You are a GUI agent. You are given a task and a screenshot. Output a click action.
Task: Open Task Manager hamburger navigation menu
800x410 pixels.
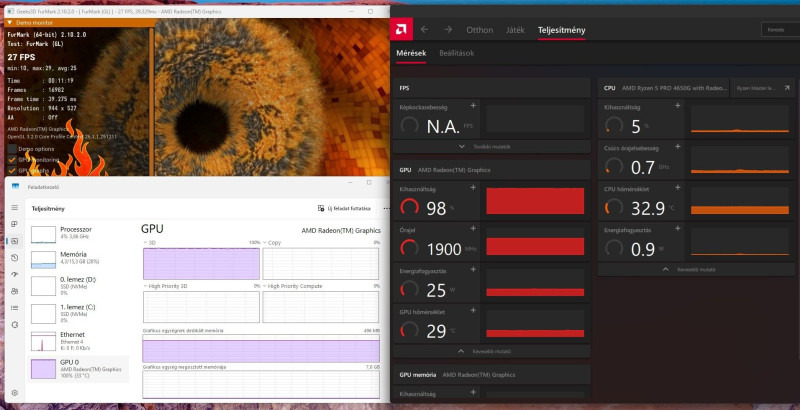pyautogui.click(x=14, y=208)
